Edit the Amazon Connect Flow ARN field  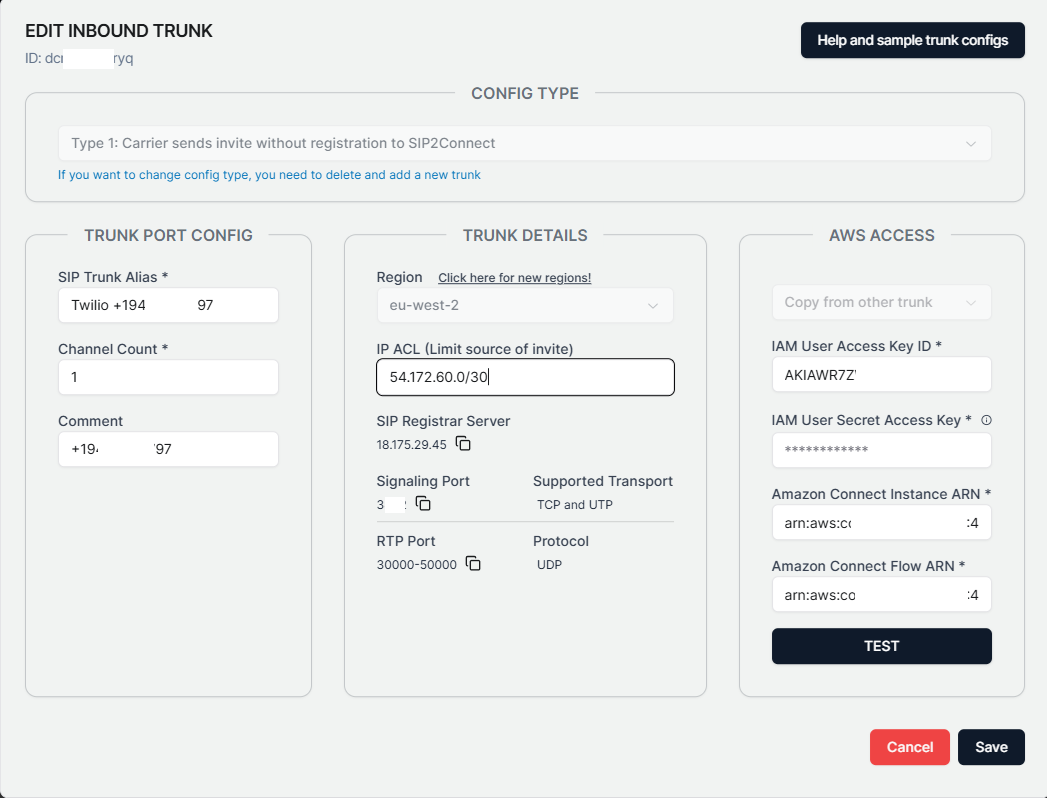pos(881,595)
